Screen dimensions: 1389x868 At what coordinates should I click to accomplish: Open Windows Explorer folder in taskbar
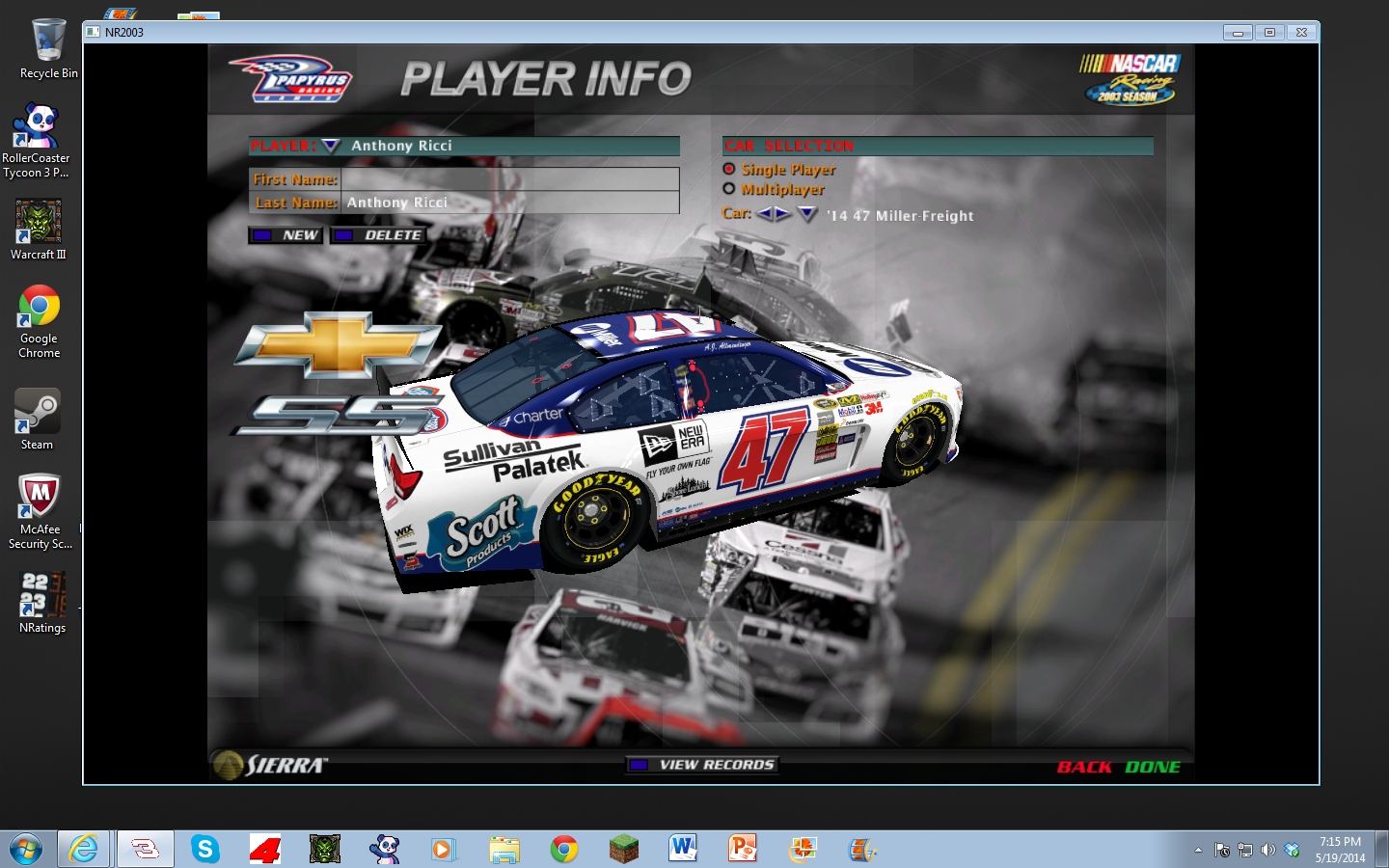pos(504,850)
